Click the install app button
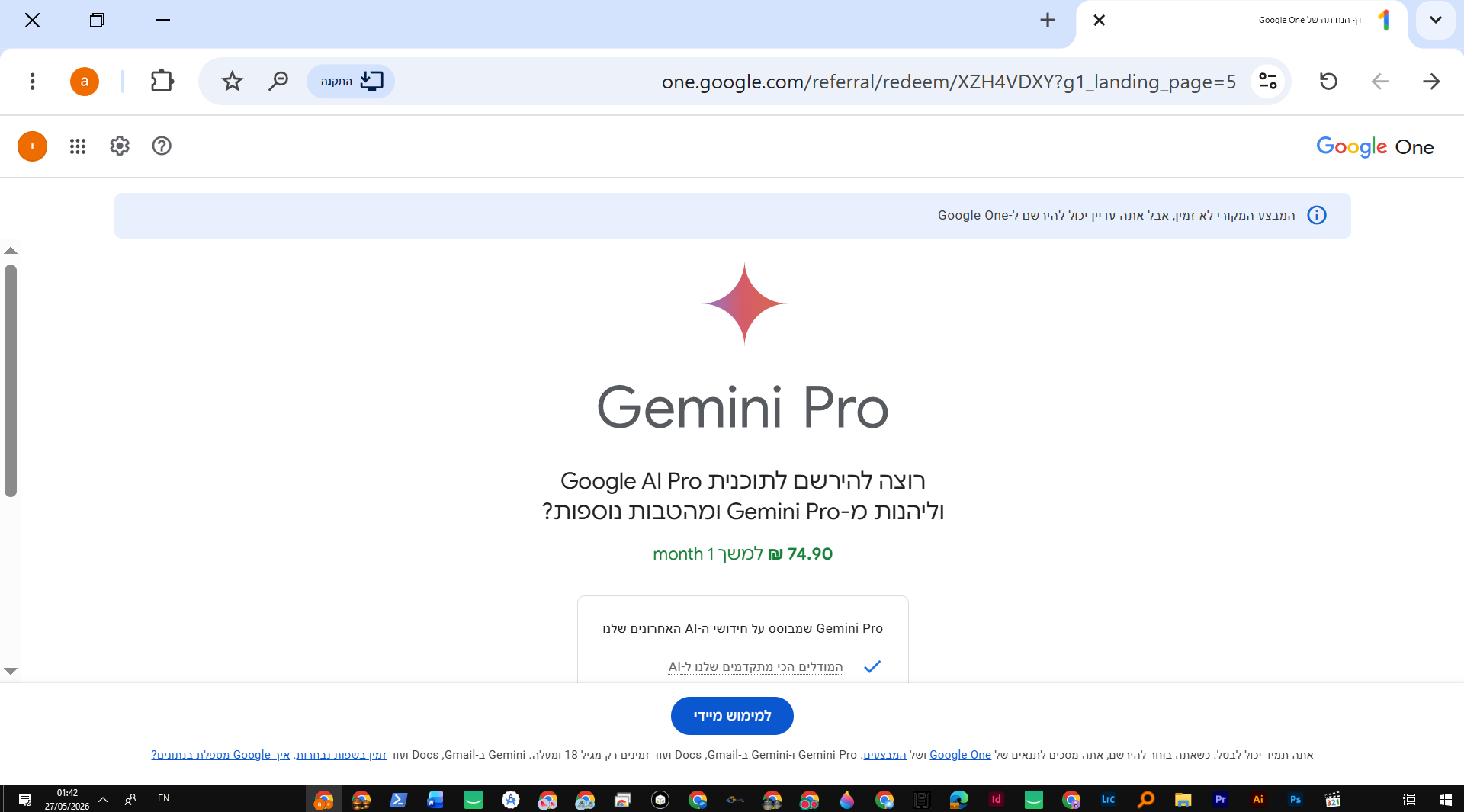Viewport: 1464px width, 812px height. pos(351,82)
